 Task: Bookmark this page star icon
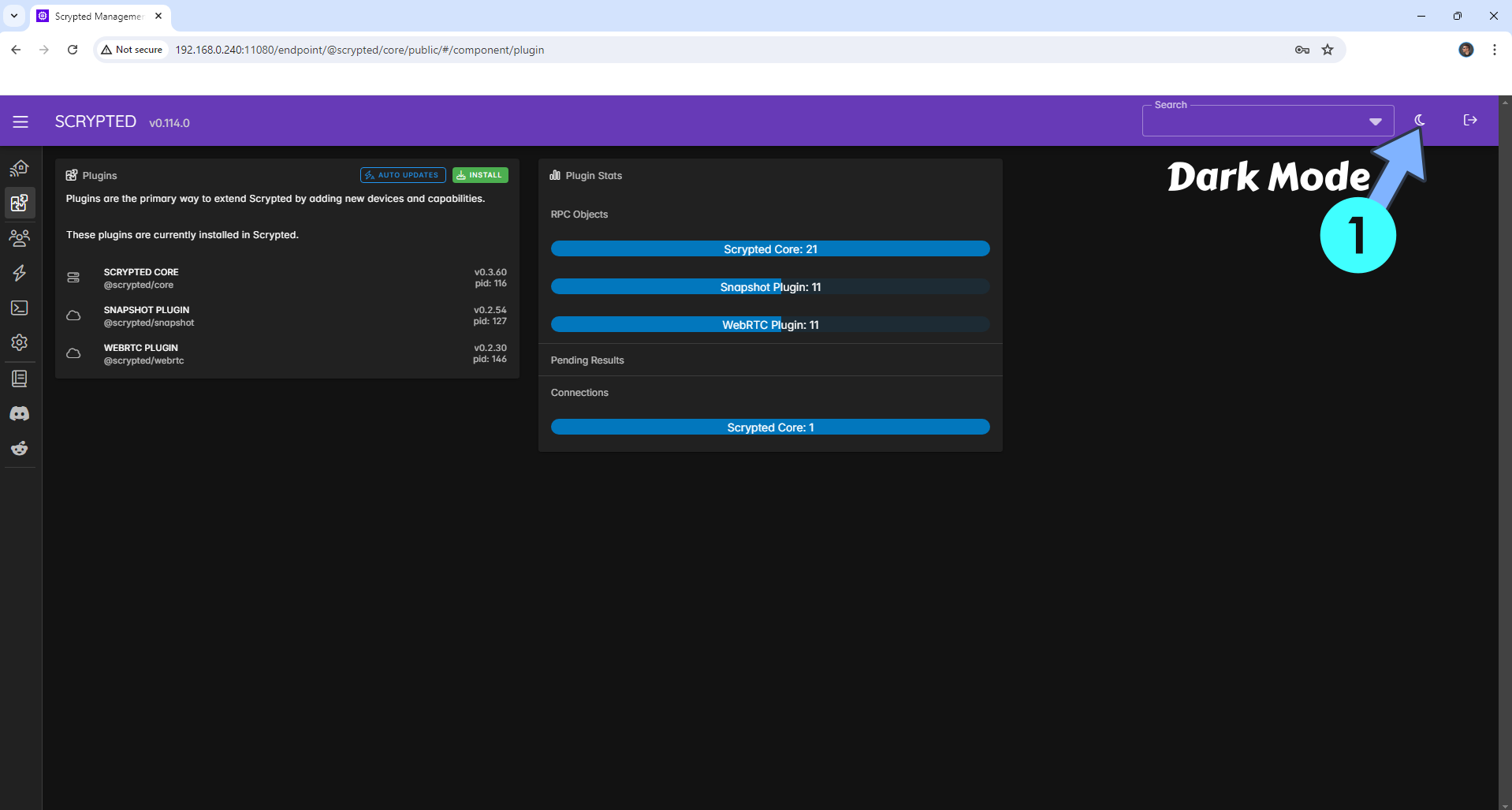point(1328,50)
